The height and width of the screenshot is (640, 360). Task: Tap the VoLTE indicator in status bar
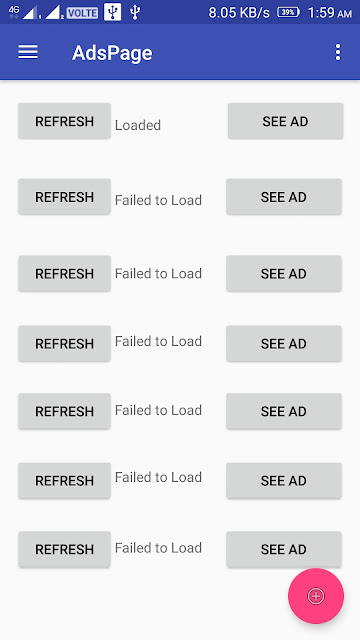82,13
